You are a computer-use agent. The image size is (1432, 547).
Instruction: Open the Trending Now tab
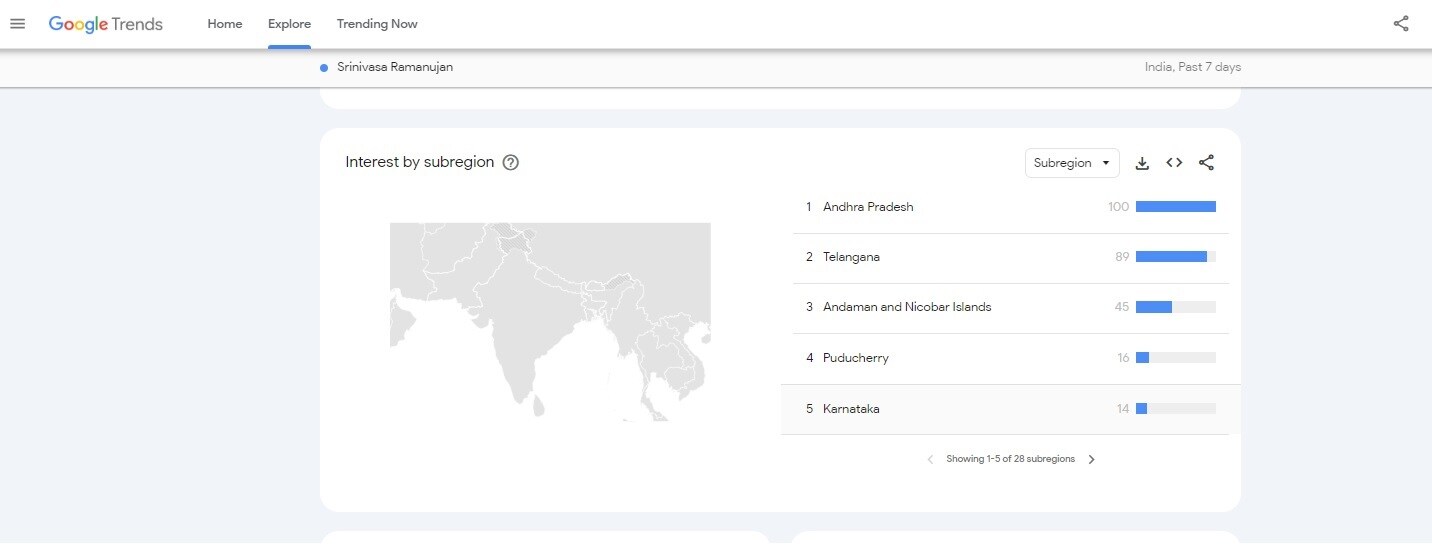pos(377,24)
